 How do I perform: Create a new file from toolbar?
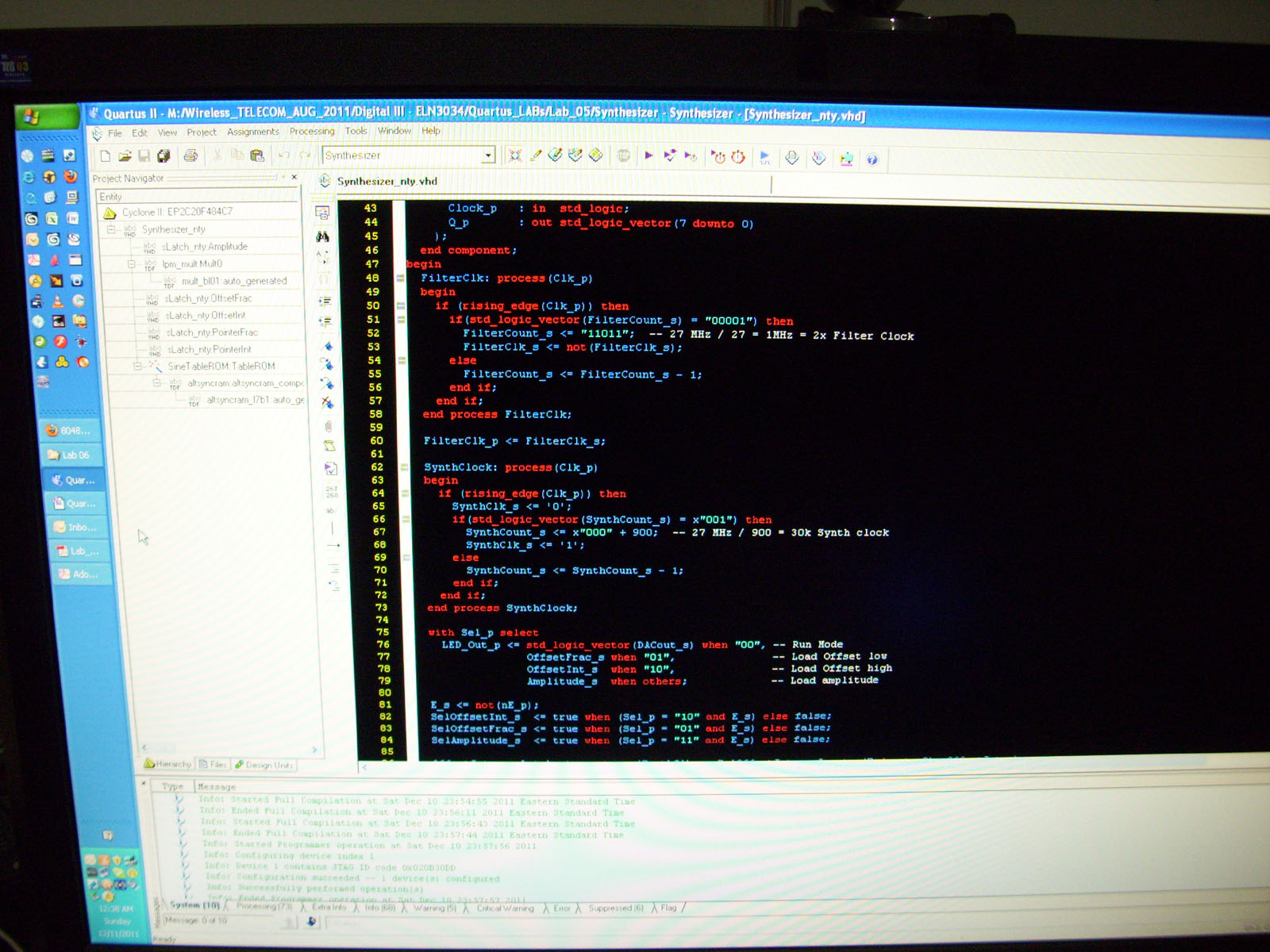click(106, 155)
